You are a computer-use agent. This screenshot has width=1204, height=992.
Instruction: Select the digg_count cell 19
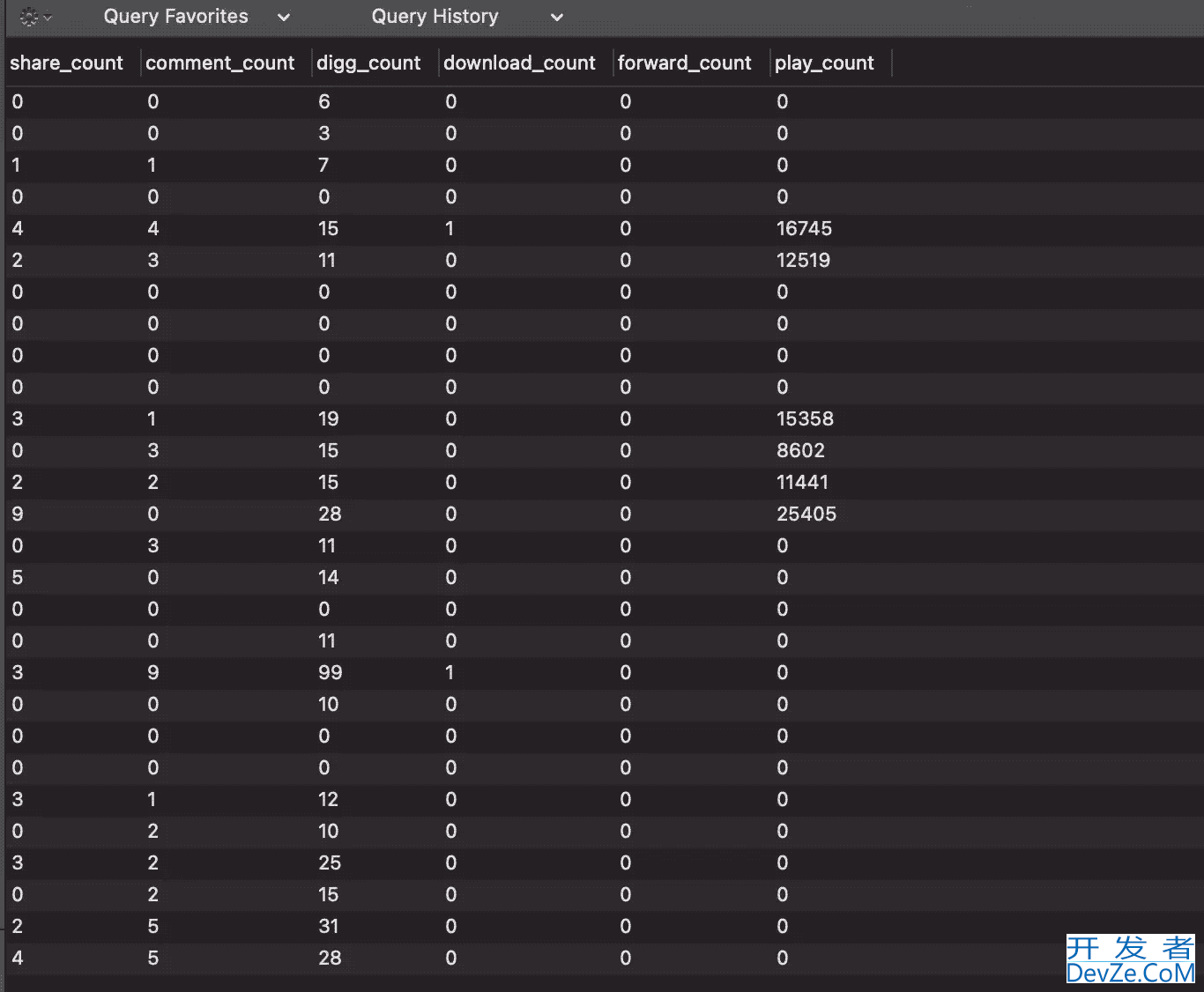329,419
